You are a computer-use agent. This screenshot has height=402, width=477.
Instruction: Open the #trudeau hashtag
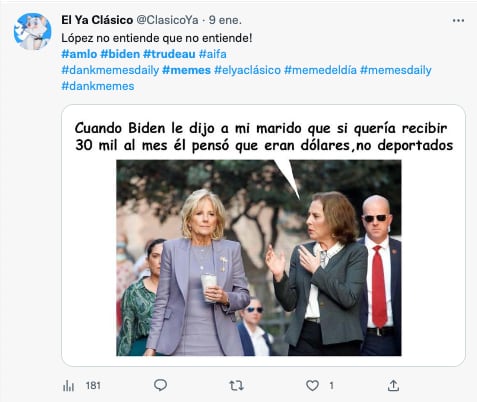click(169, 54)
